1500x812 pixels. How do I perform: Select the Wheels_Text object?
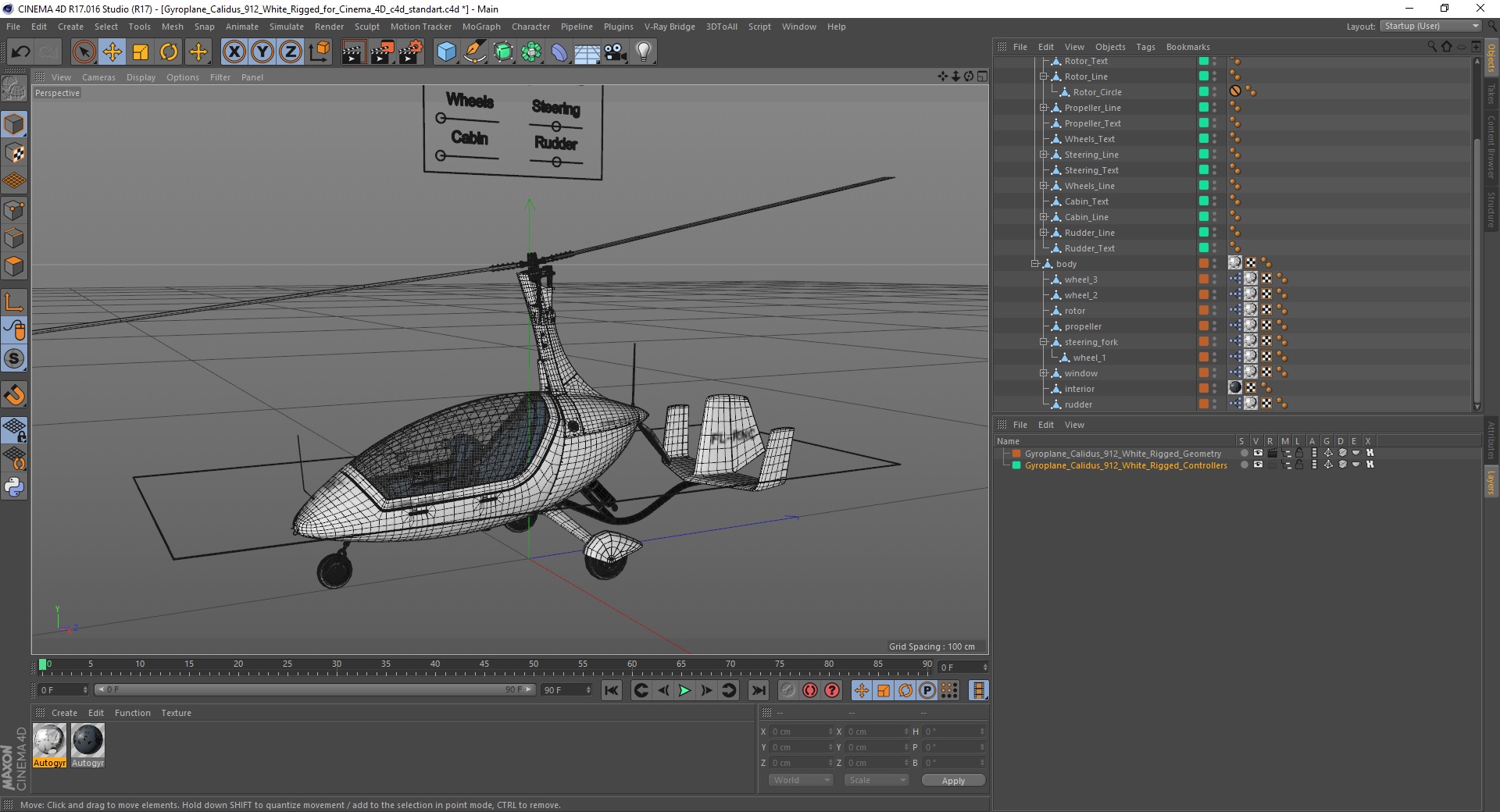(1089, 139)
